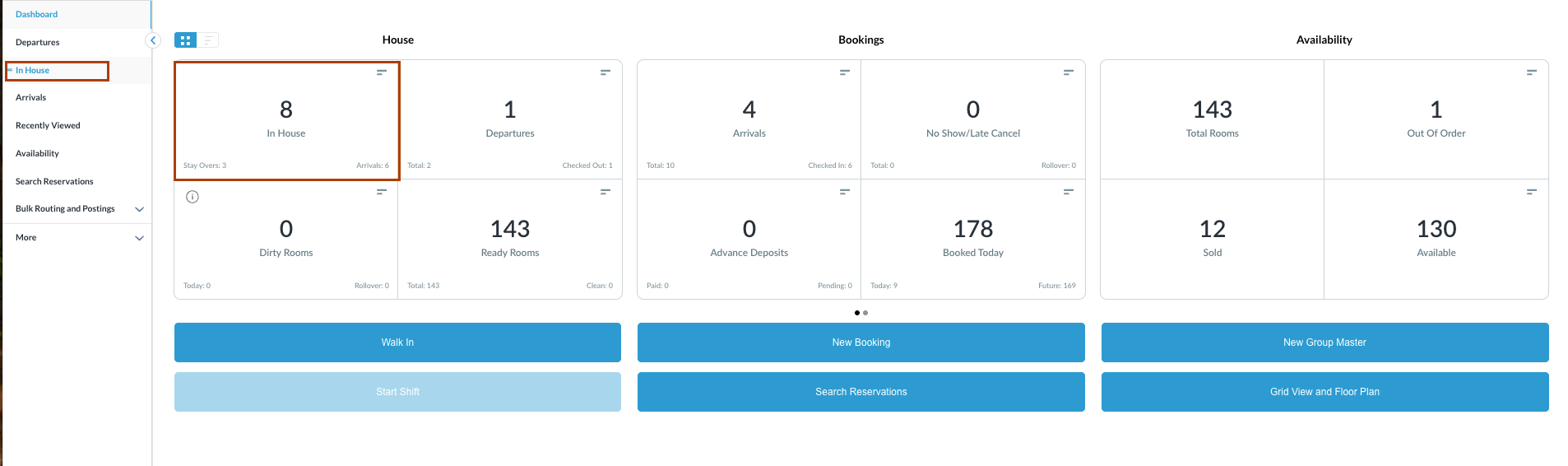
Task: Expand Bulk Routing and Postings menu
Action: pyautogui.click(x=139, y=209)
